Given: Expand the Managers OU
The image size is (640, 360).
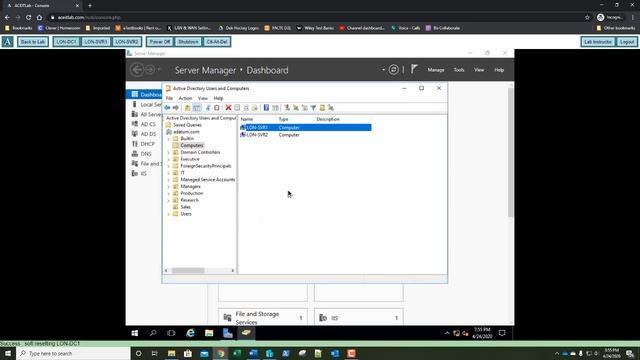Looking at the screenshot, I should [x=169, y=187].
